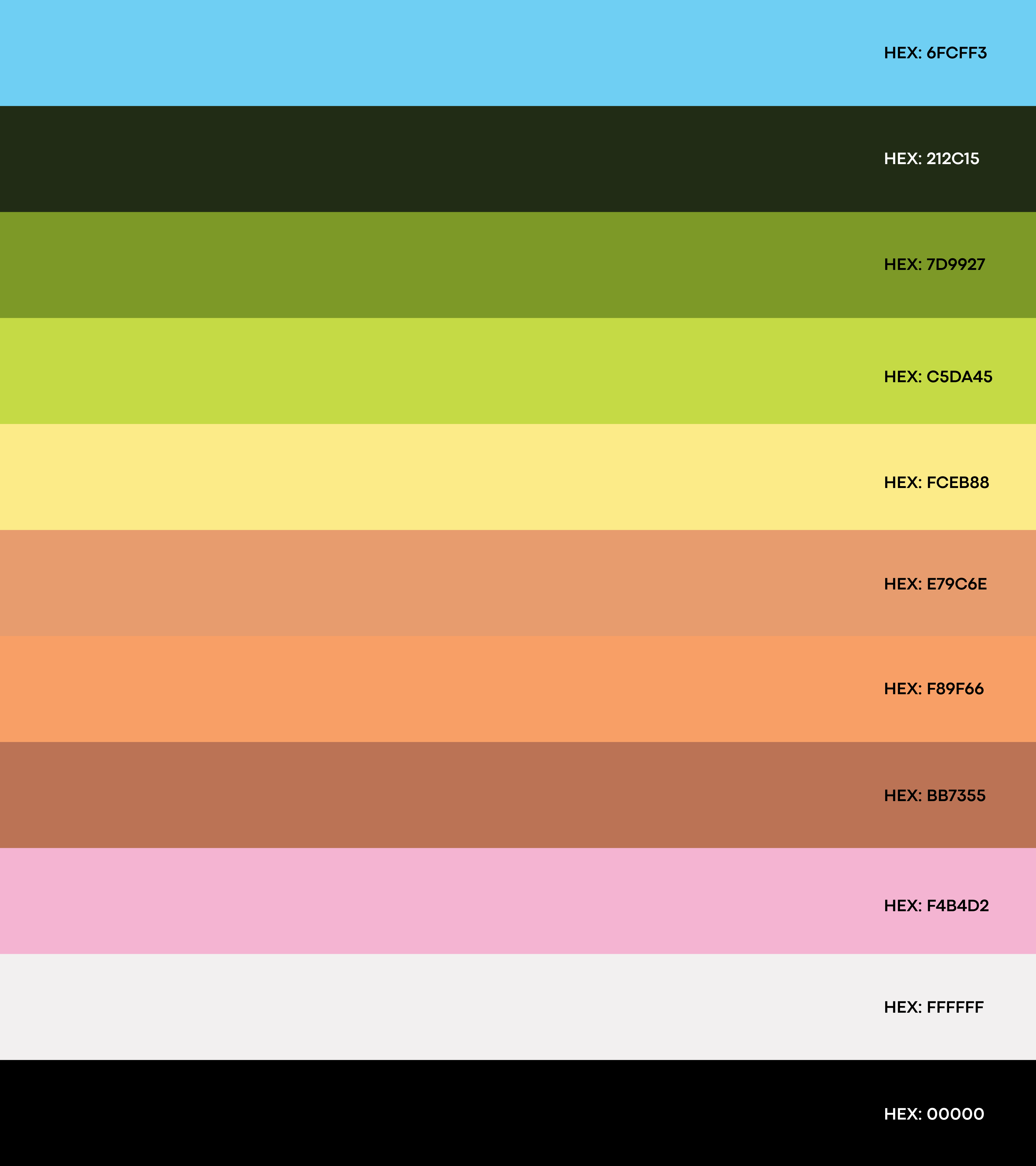Image resolution: width=1036 pixels, height=1166 pixels.
Task: Click the olive green 7D9927 band
Action: pos(433,265)
